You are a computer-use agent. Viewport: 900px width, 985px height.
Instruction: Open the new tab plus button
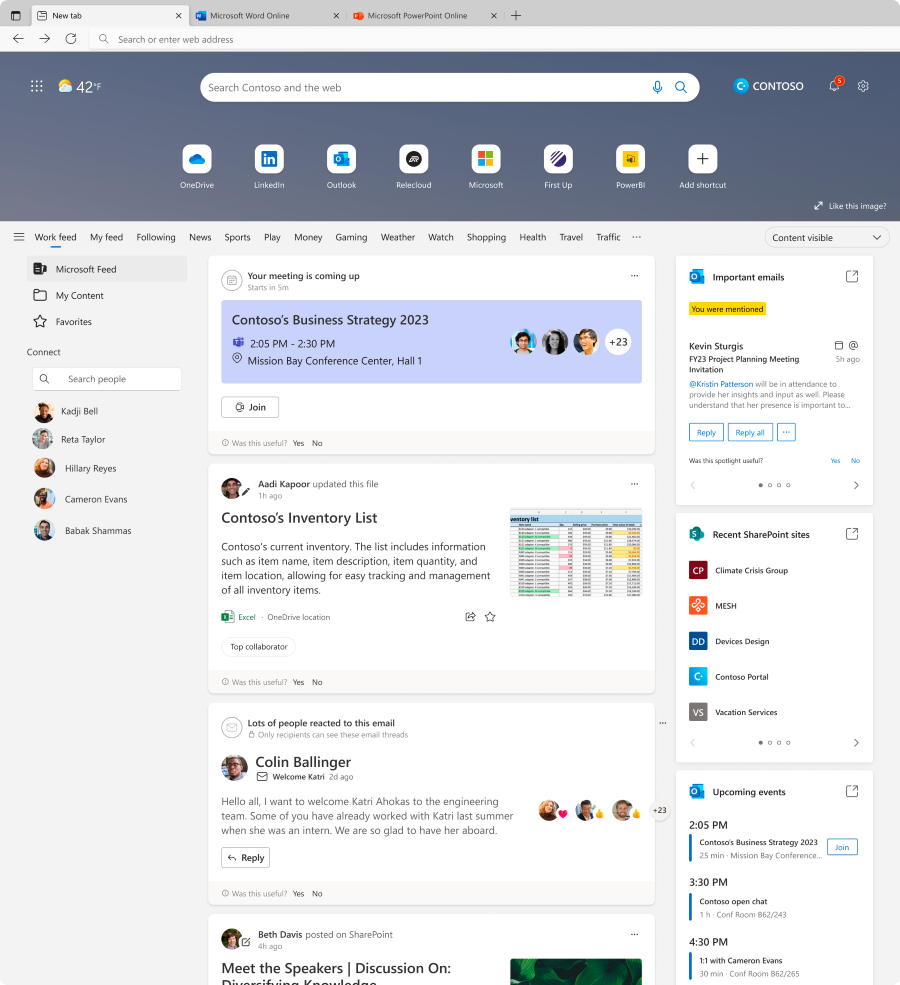516,16
